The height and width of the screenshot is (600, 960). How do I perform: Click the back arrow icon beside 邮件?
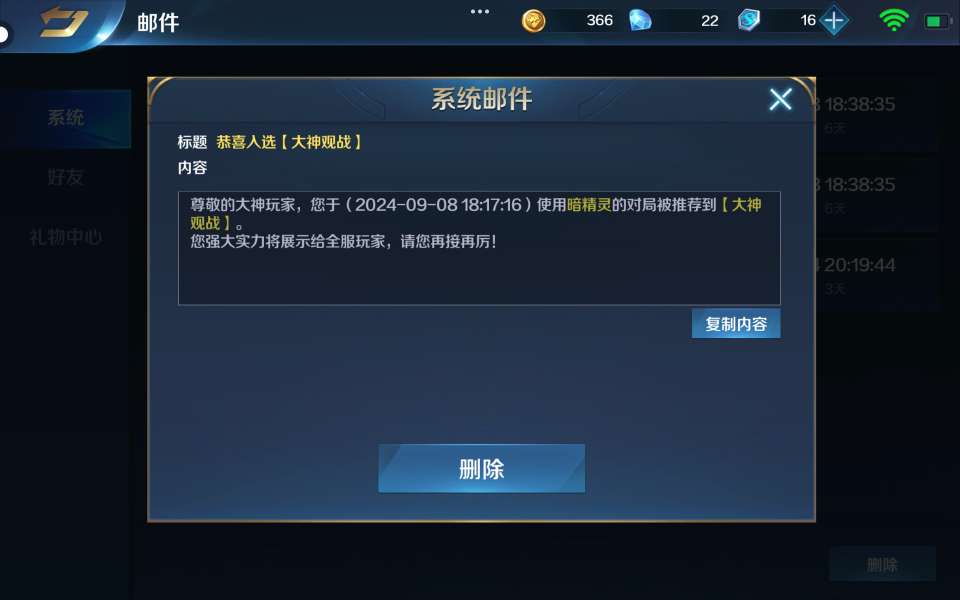[64, 23]
